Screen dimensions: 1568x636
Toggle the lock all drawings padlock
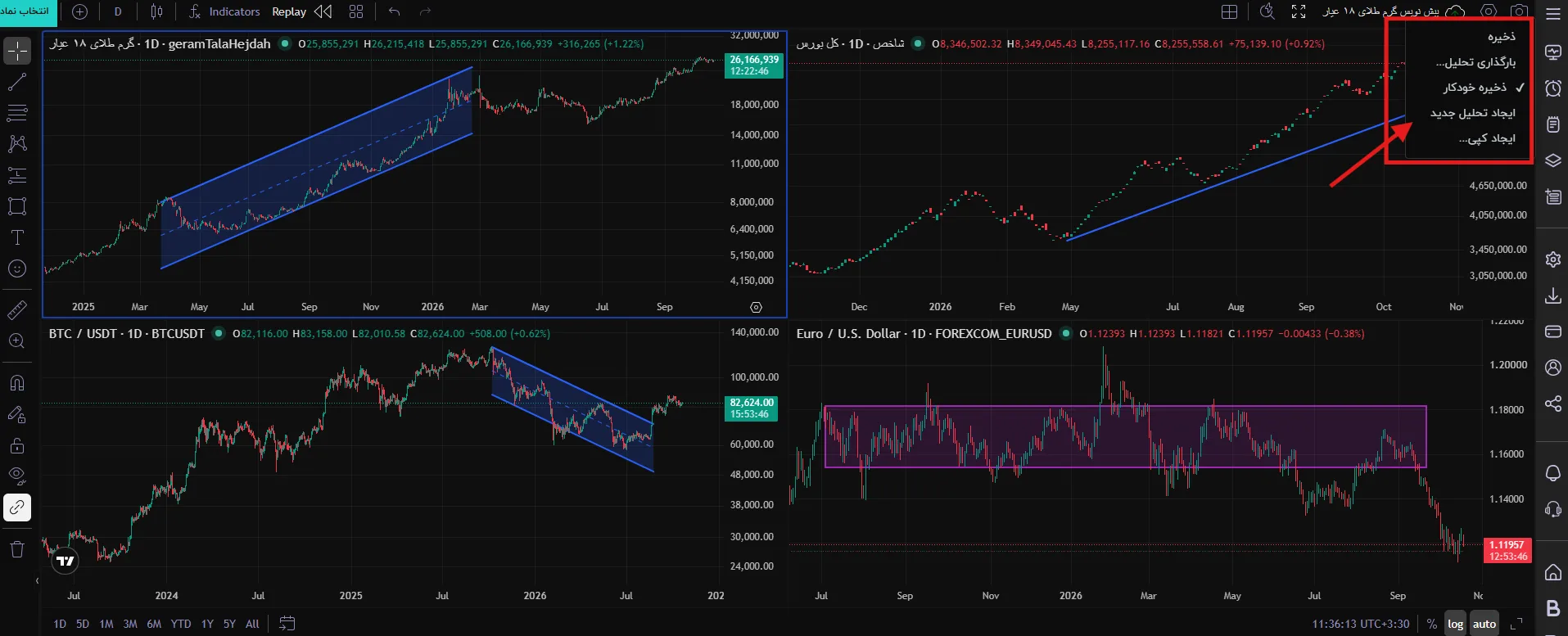pyautogui.click(x=17, y=446)
